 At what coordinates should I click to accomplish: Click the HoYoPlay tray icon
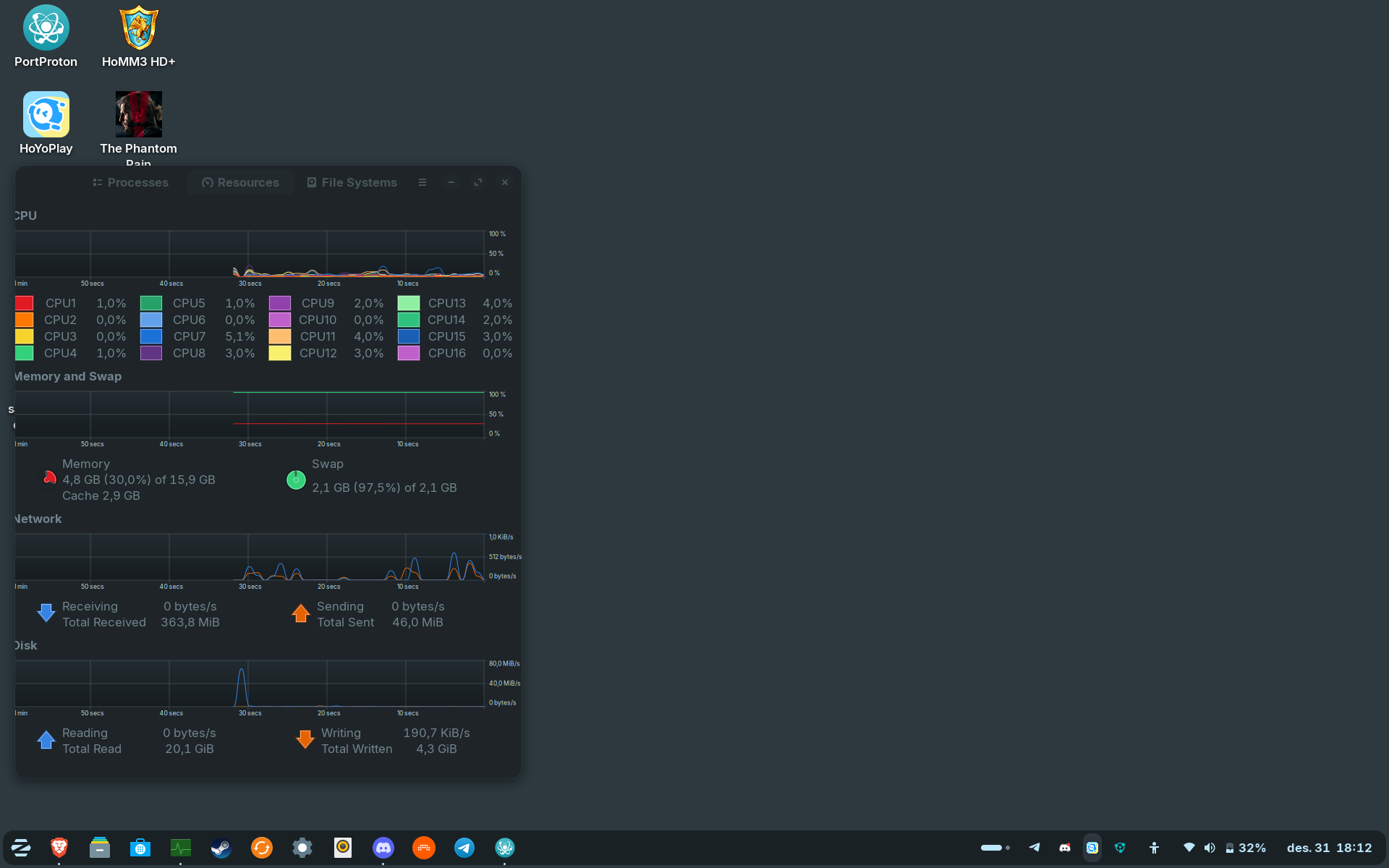(x=1092, y=848)
